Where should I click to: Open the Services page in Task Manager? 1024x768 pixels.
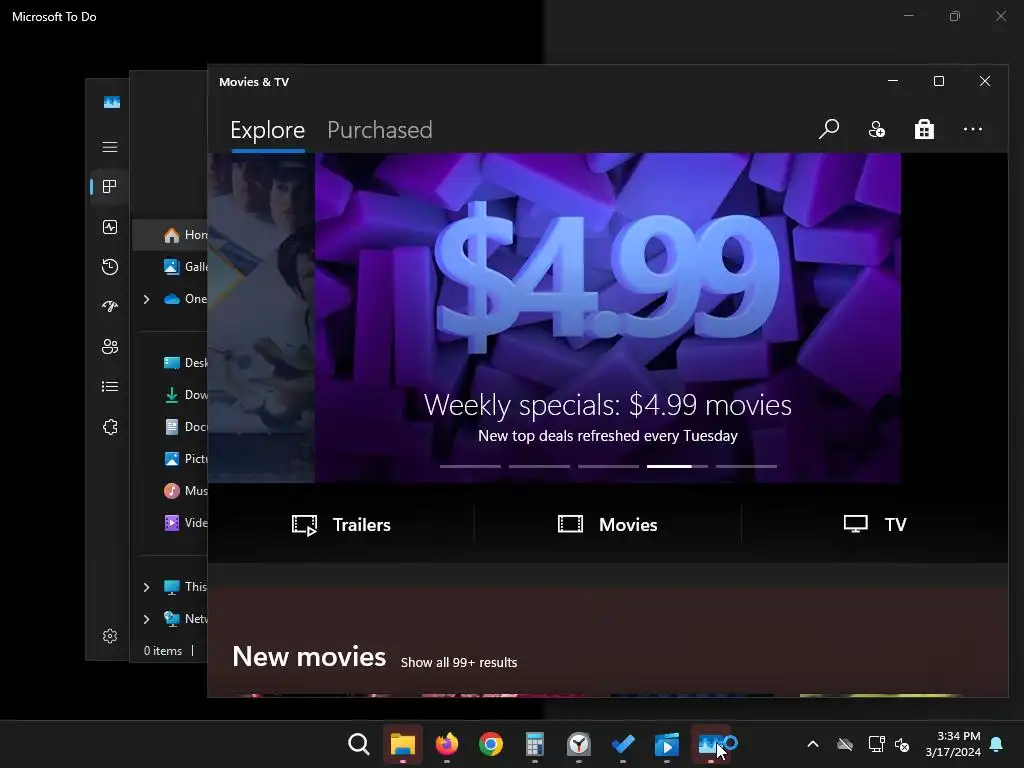[x=110, y=426]
